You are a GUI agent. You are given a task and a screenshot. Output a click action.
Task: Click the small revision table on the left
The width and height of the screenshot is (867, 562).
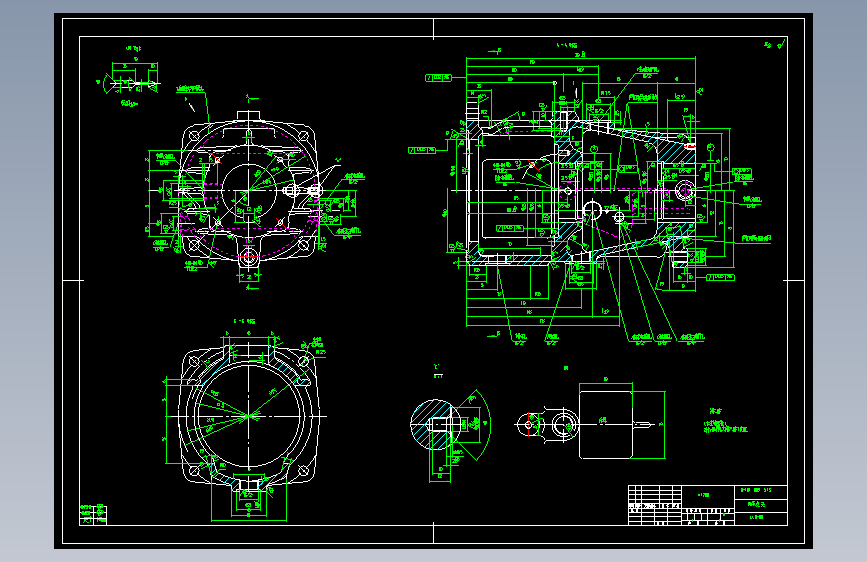tap(93, 514)
